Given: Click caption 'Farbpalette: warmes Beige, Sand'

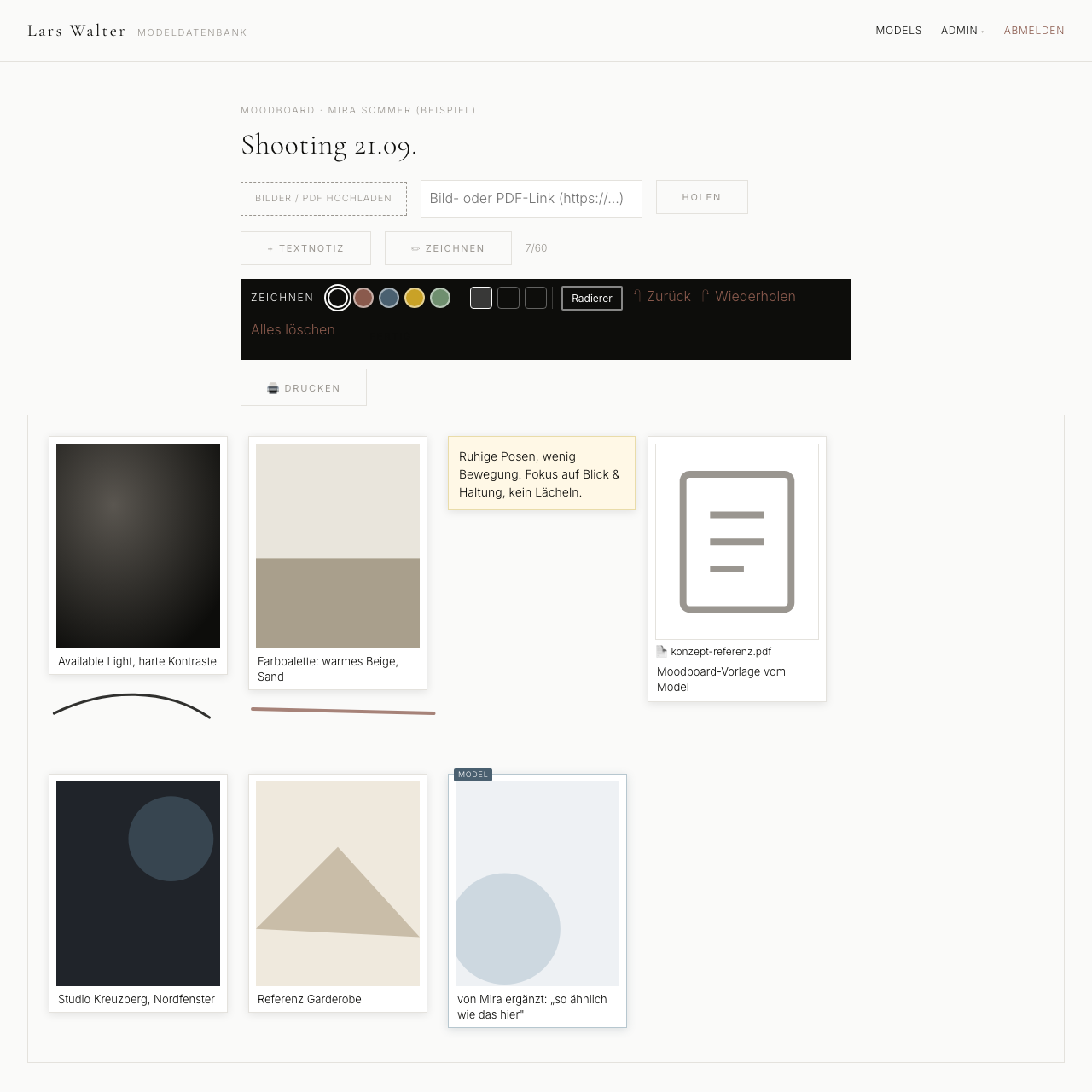Looking at the screenshot, I should coord(328,669).
